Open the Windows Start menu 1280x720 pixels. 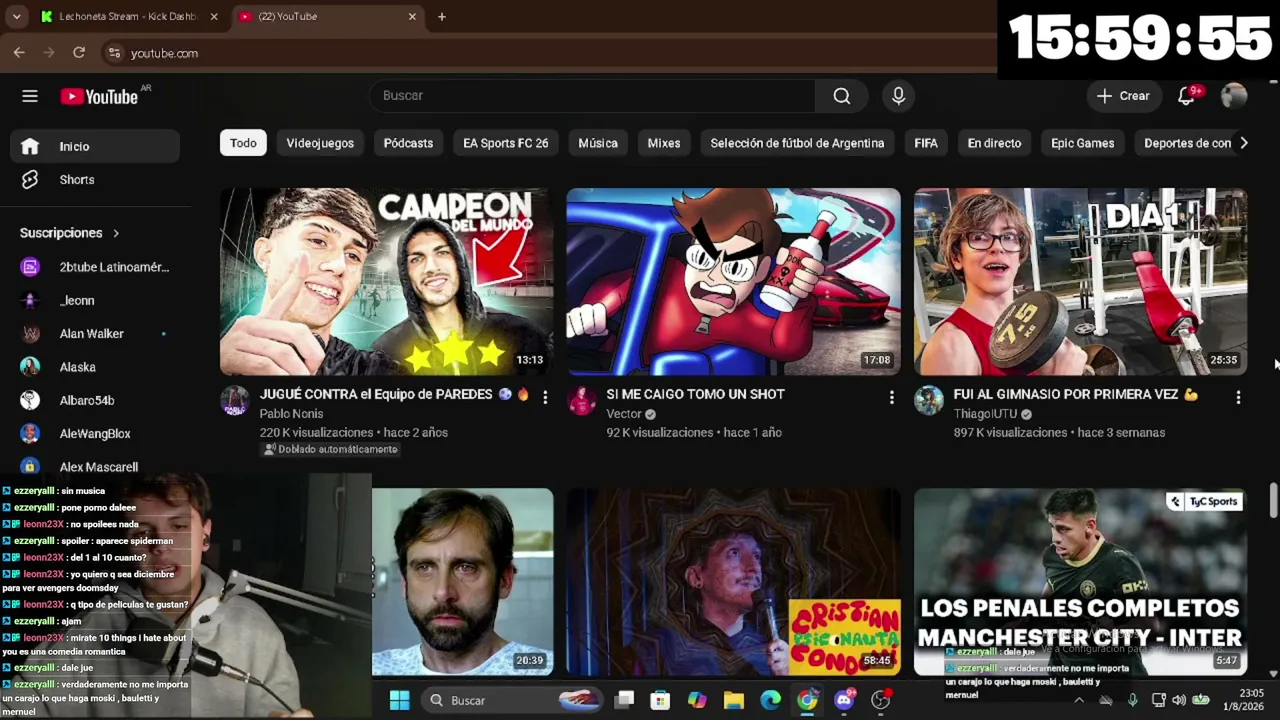click(399, 700)
